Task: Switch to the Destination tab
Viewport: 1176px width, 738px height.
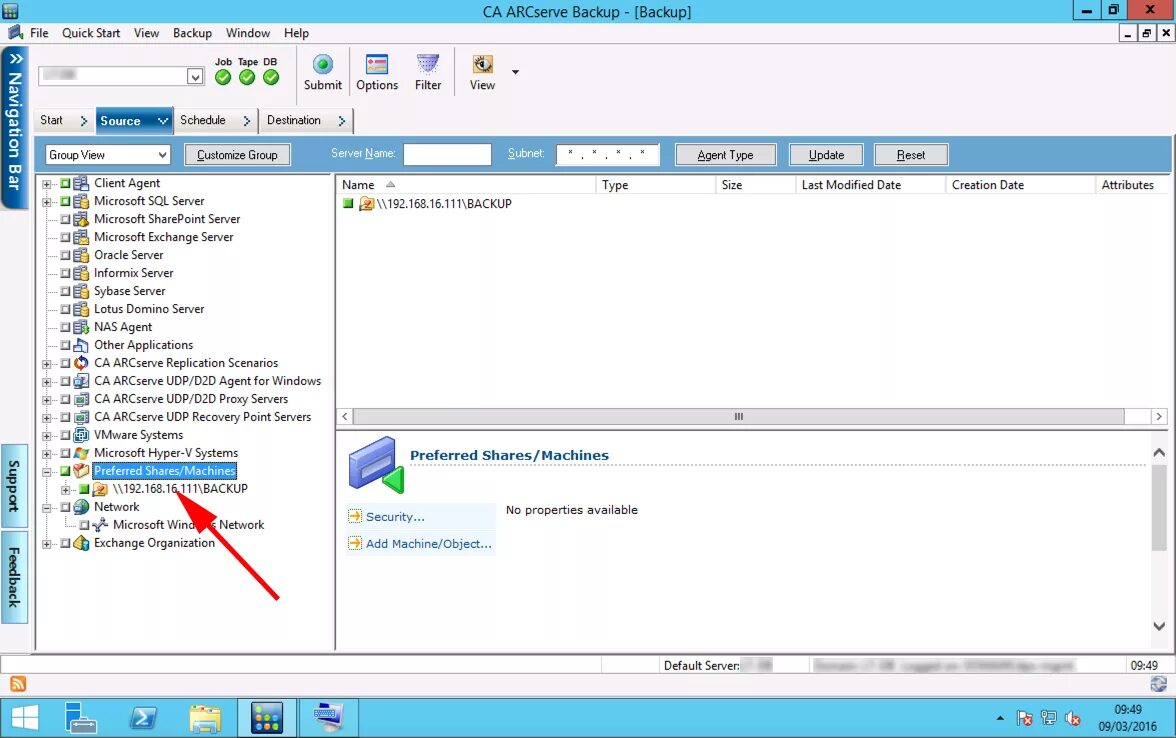Action: pyautogui.click(x=305, y=120)
